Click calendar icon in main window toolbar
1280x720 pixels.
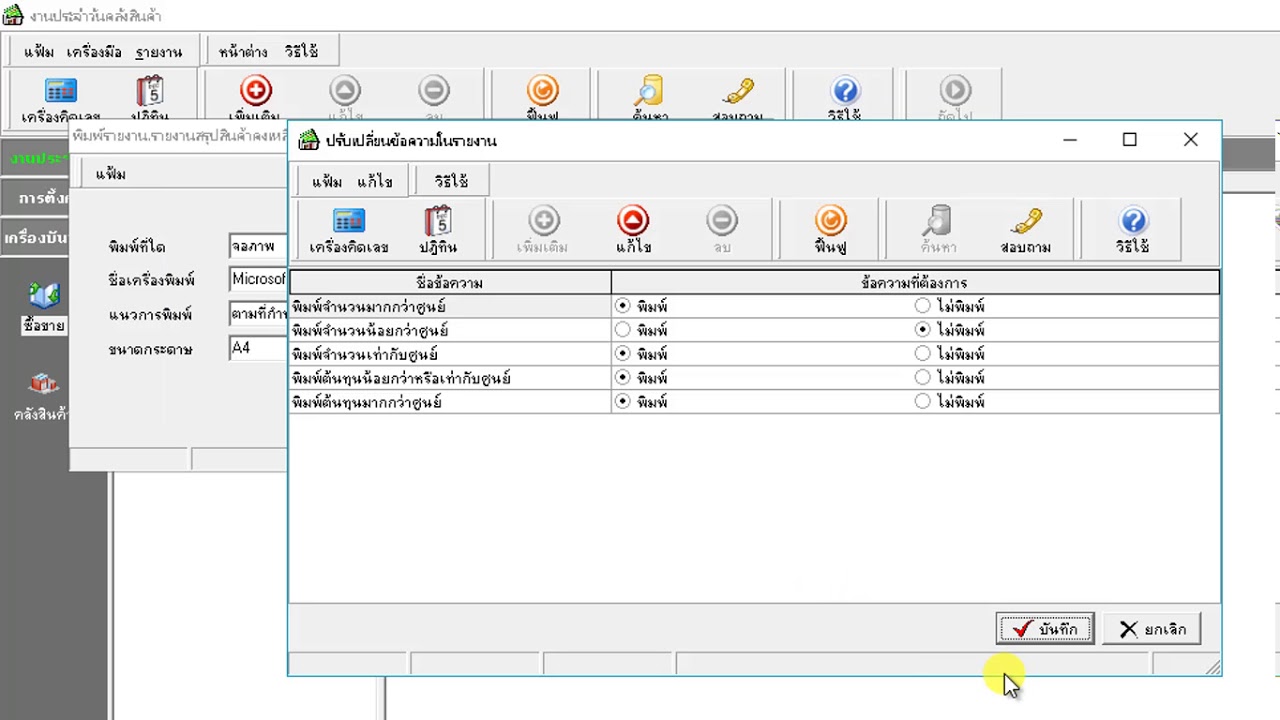(150, 91)
